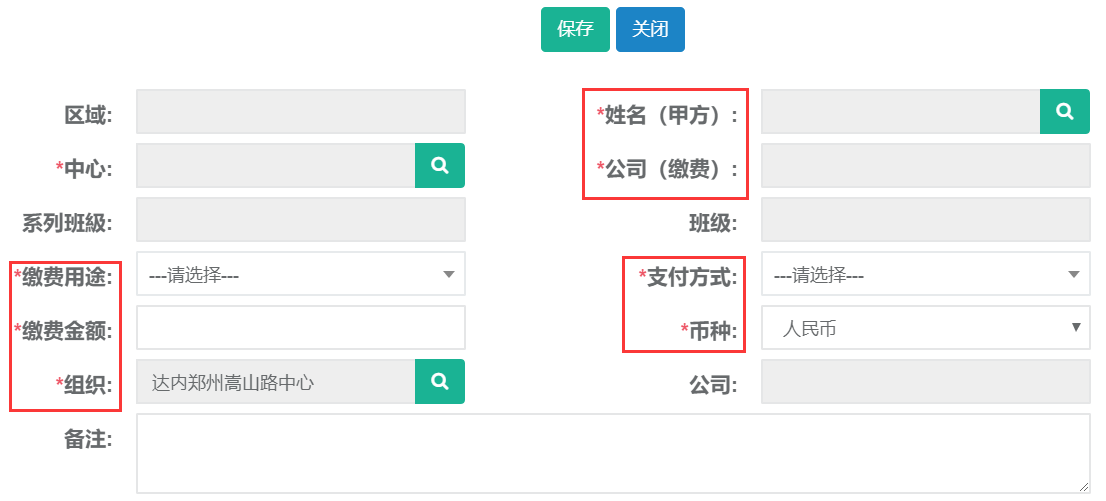Click the 班级 field
Image resolution: width=1106 pixels, height=501 pixels.
(x=925, y=220)
